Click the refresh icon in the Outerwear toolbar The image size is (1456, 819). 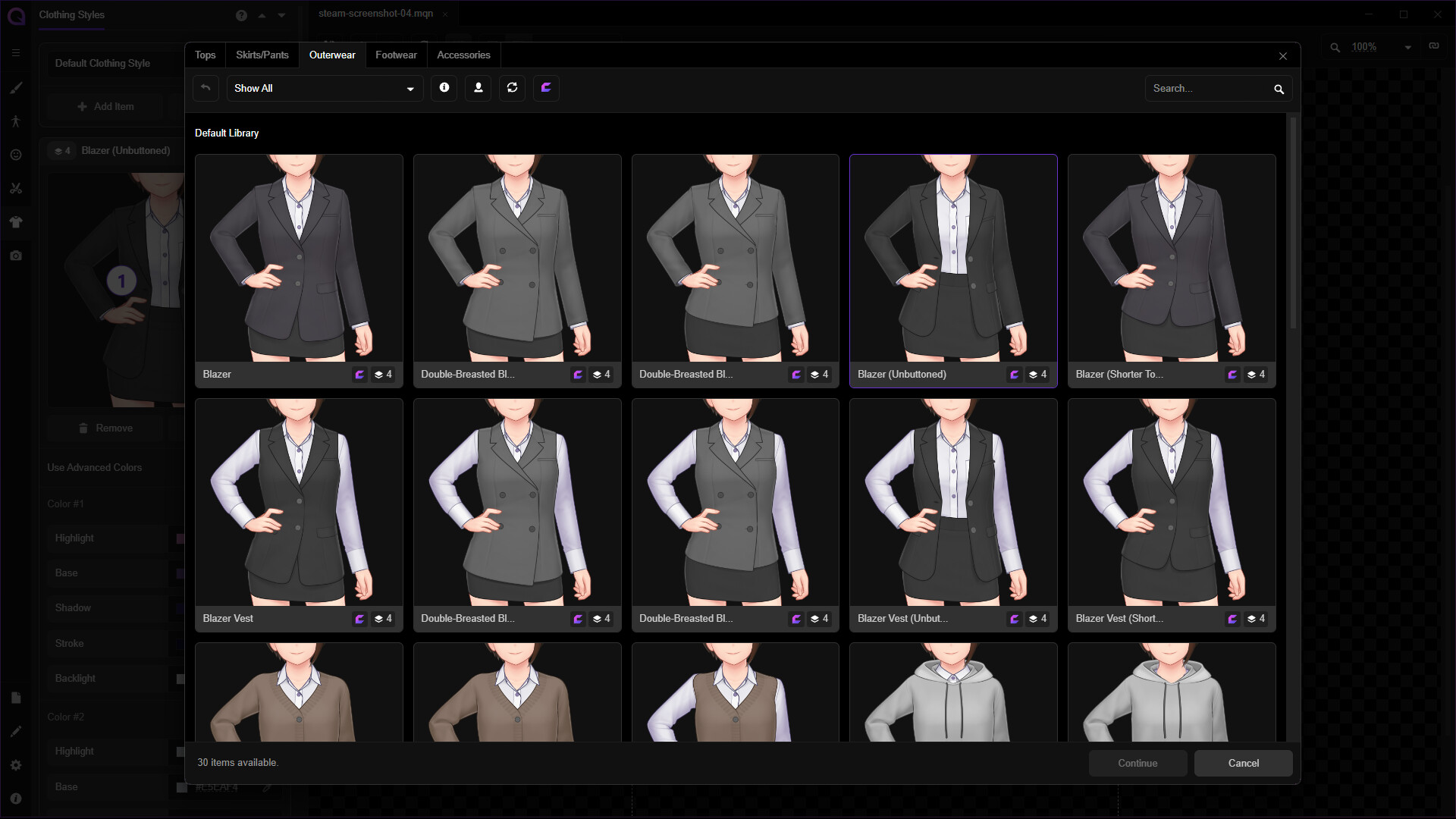[x=512, y=88]
